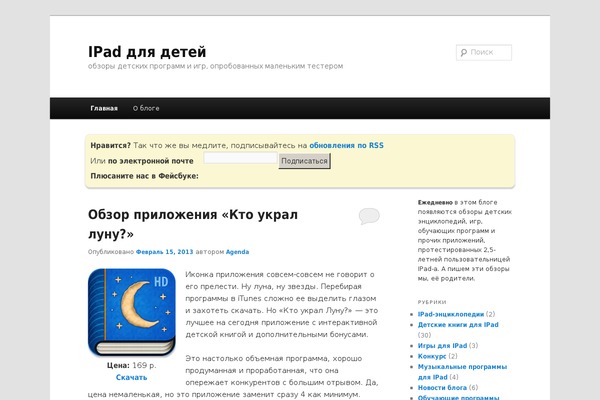Open the Главная menu item
This screenshot has height=400, width=600.
pos(103,108)
